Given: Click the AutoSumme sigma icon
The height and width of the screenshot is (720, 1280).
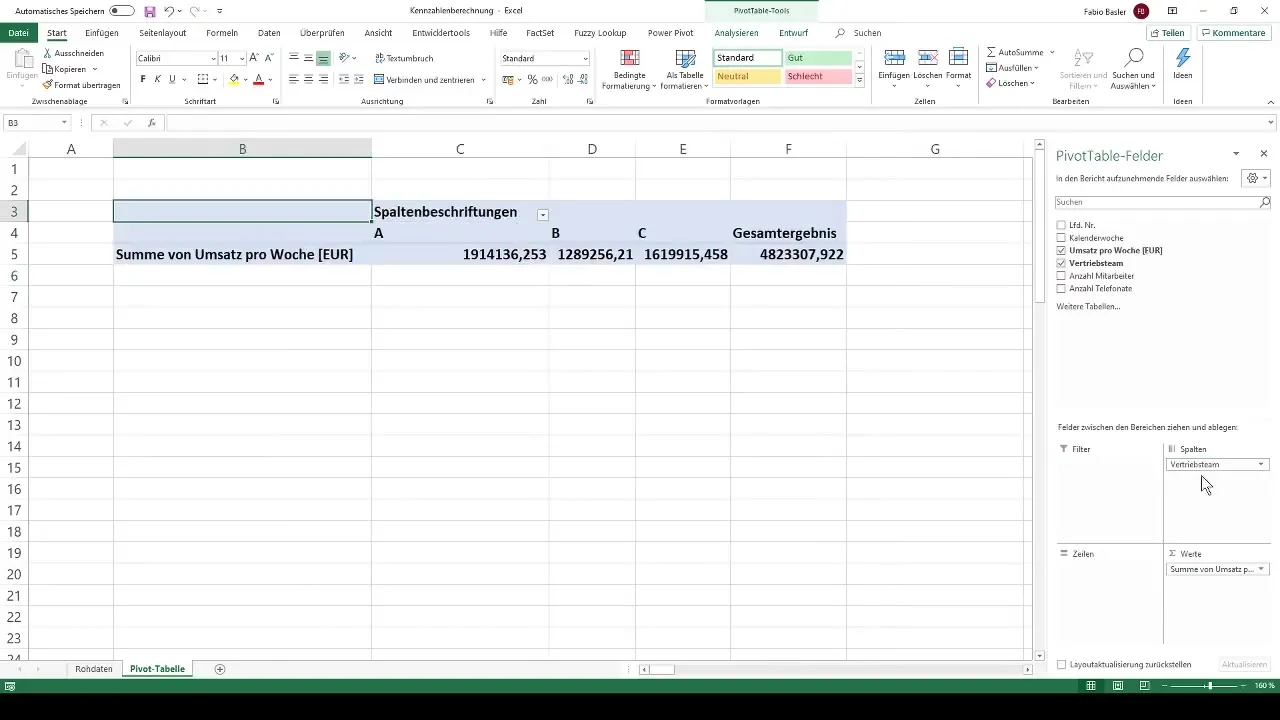Looking at the screenshot, I should [x=991, y=51].
